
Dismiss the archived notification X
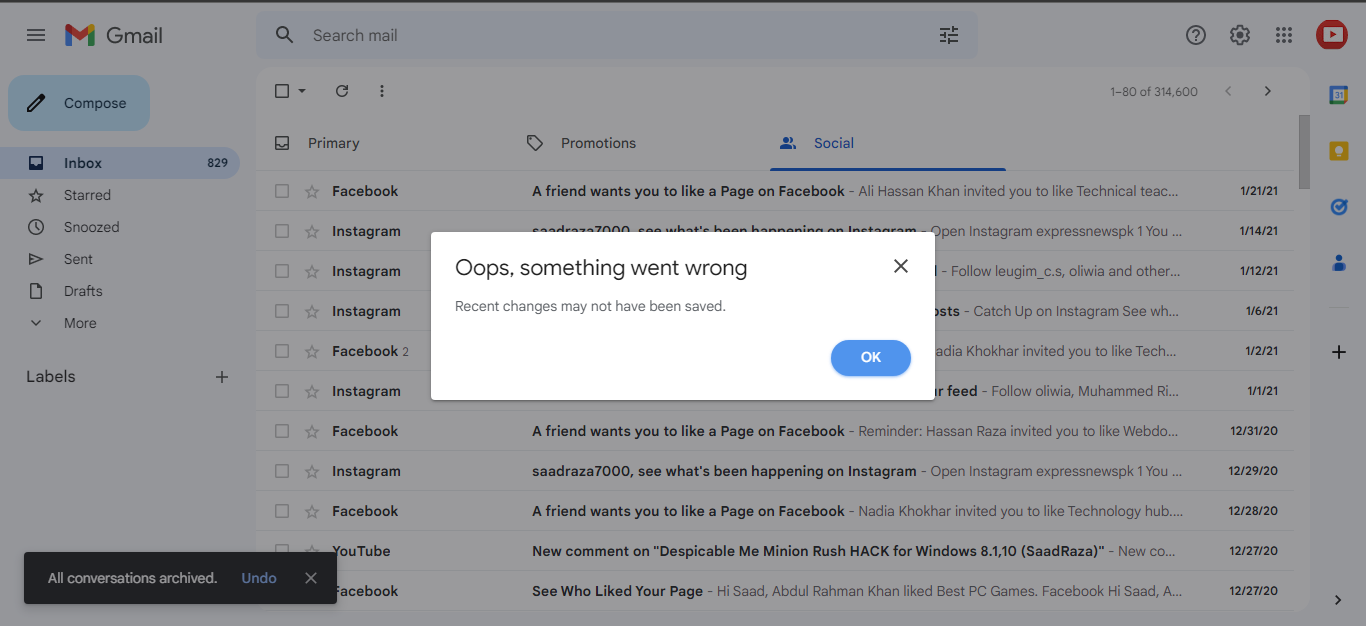pyautogui.click(x=311, y=578)
